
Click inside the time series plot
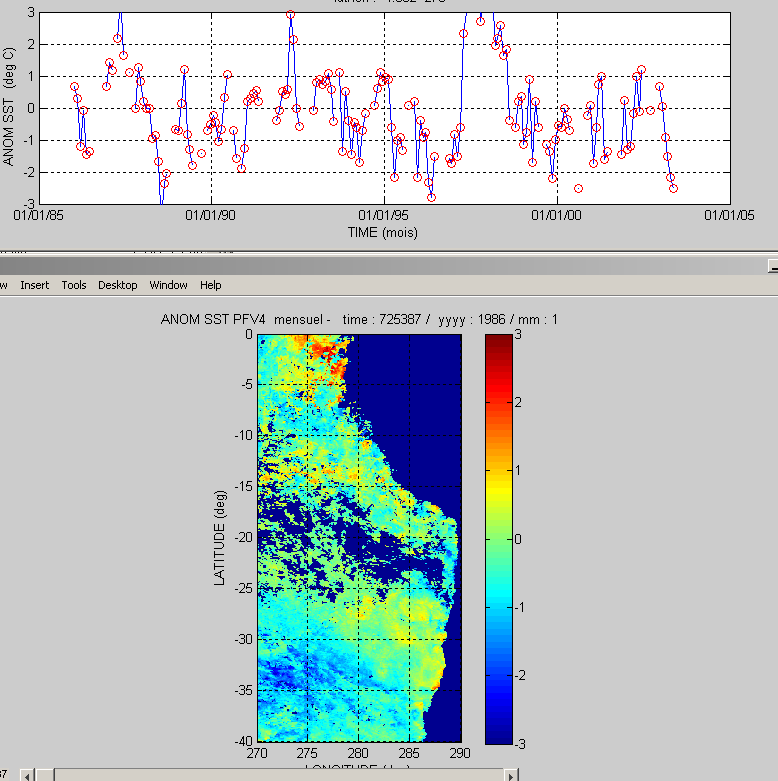pyautogui.click(x=385, y=108)
